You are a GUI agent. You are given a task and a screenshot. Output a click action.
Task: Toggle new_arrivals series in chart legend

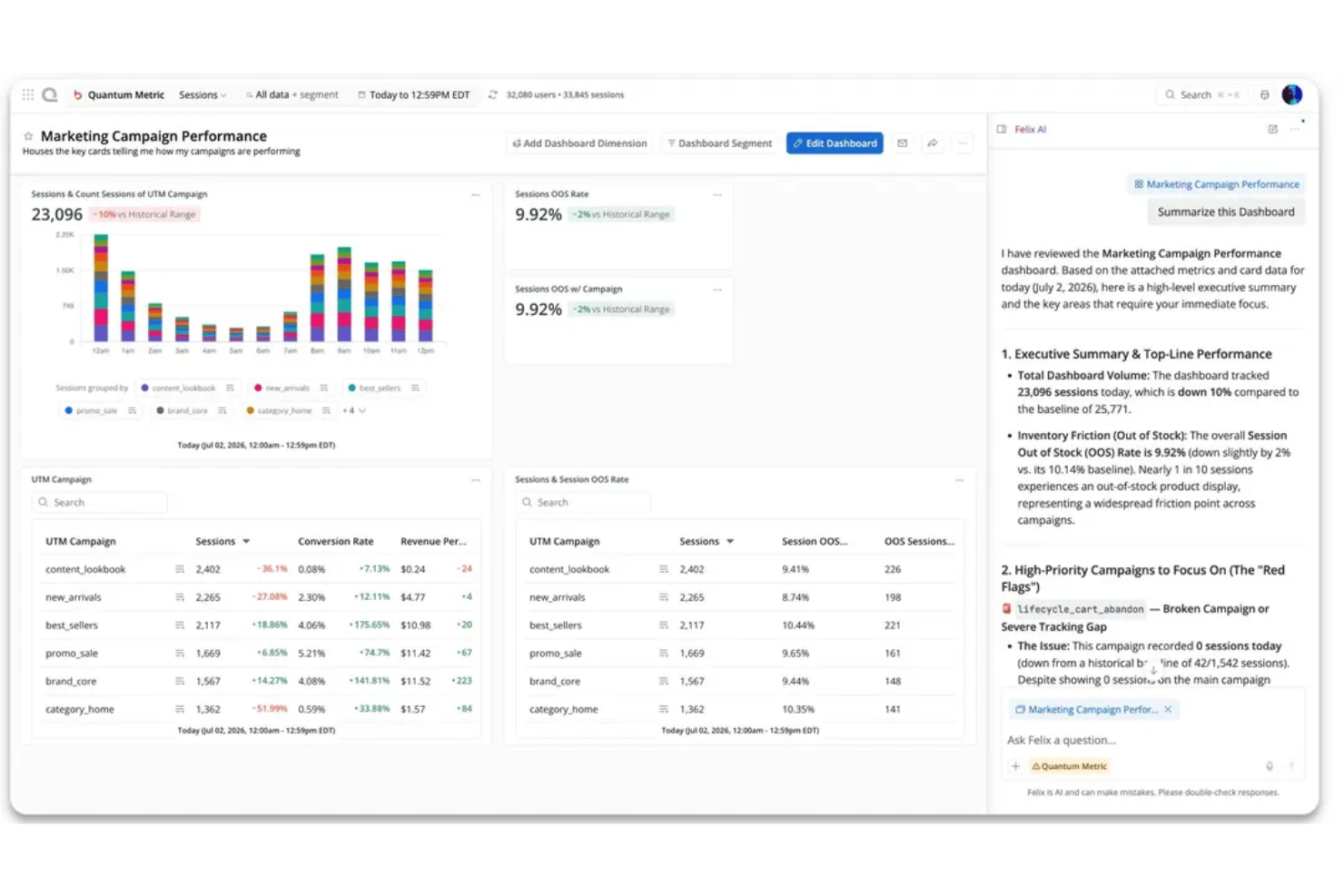tap(282, 388)
